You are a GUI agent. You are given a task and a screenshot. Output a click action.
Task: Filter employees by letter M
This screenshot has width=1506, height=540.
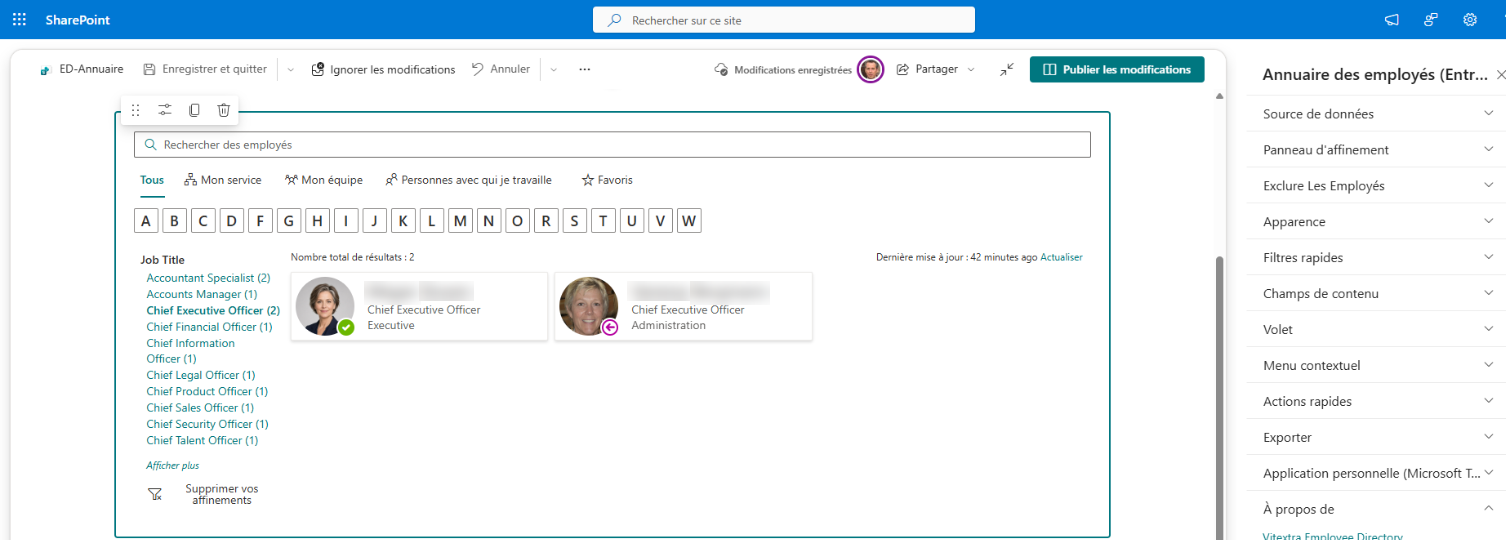[460, 221]
